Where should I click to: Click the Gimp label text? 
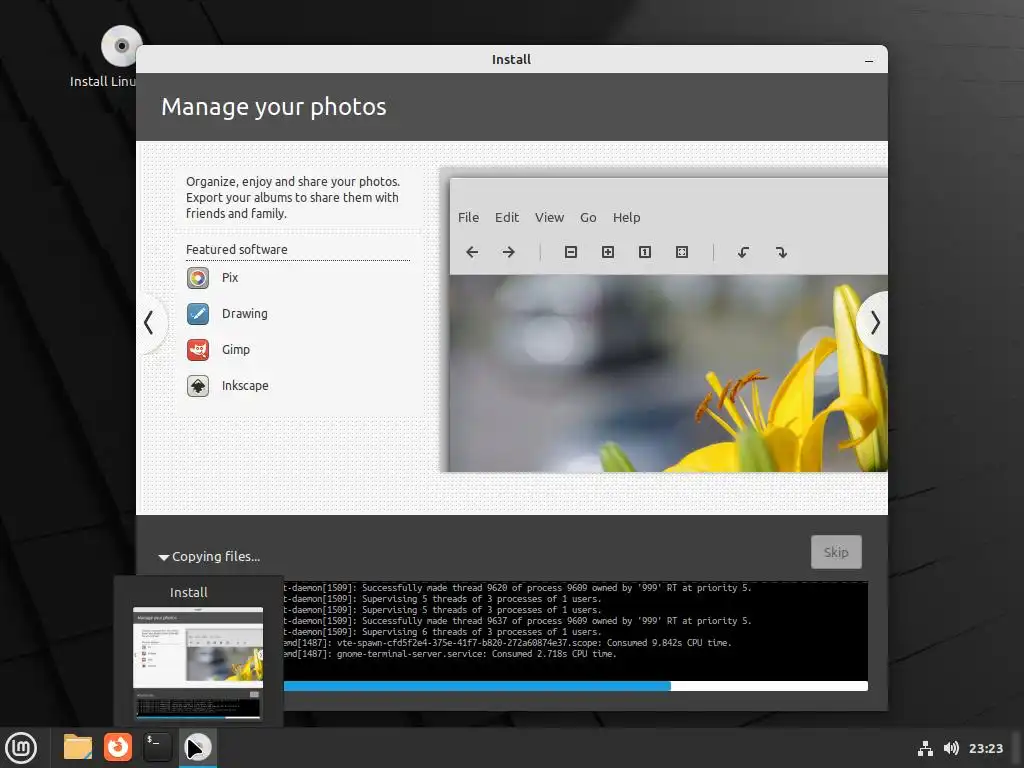(236, 349)
